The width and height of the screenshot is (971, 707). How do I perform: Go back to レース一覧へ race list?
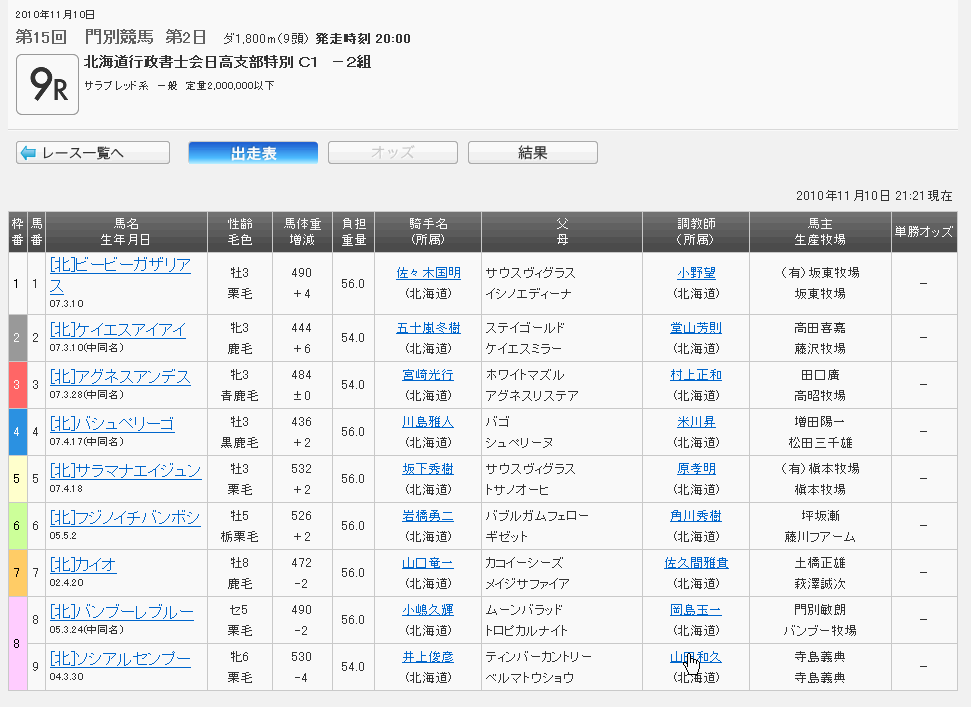(x=93, y=153)
